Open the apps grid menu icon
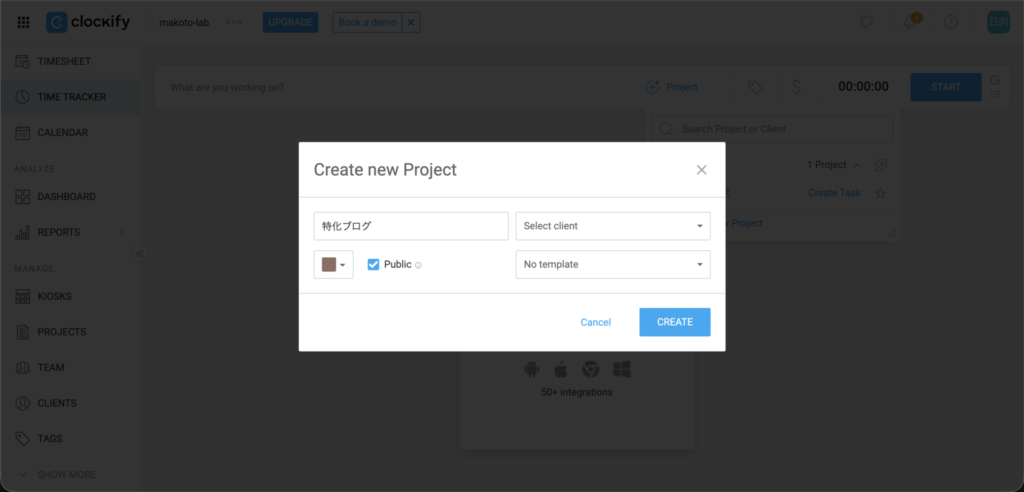 coord(23,22)
